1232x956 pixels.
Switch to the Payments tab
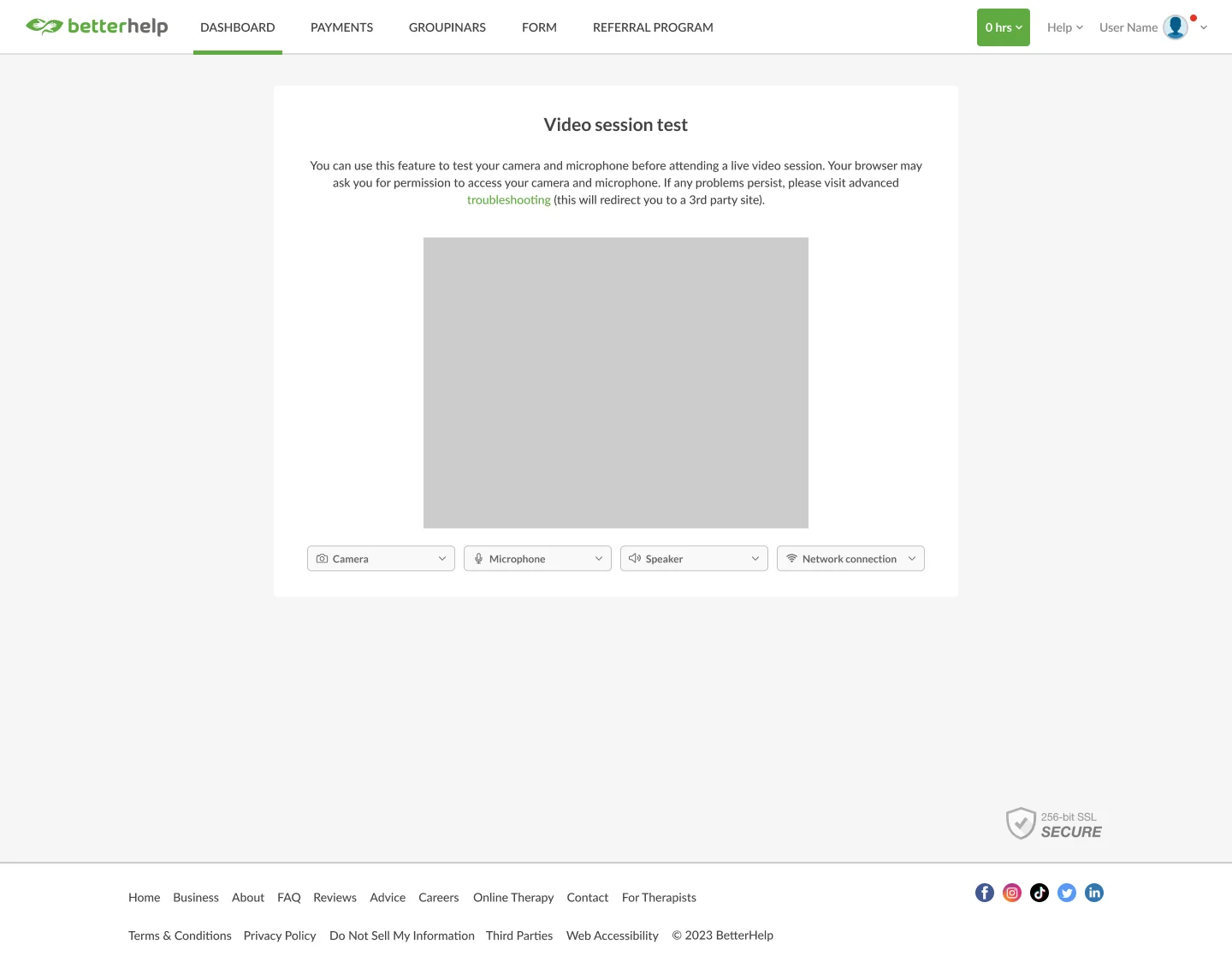[x=341, y=27]
